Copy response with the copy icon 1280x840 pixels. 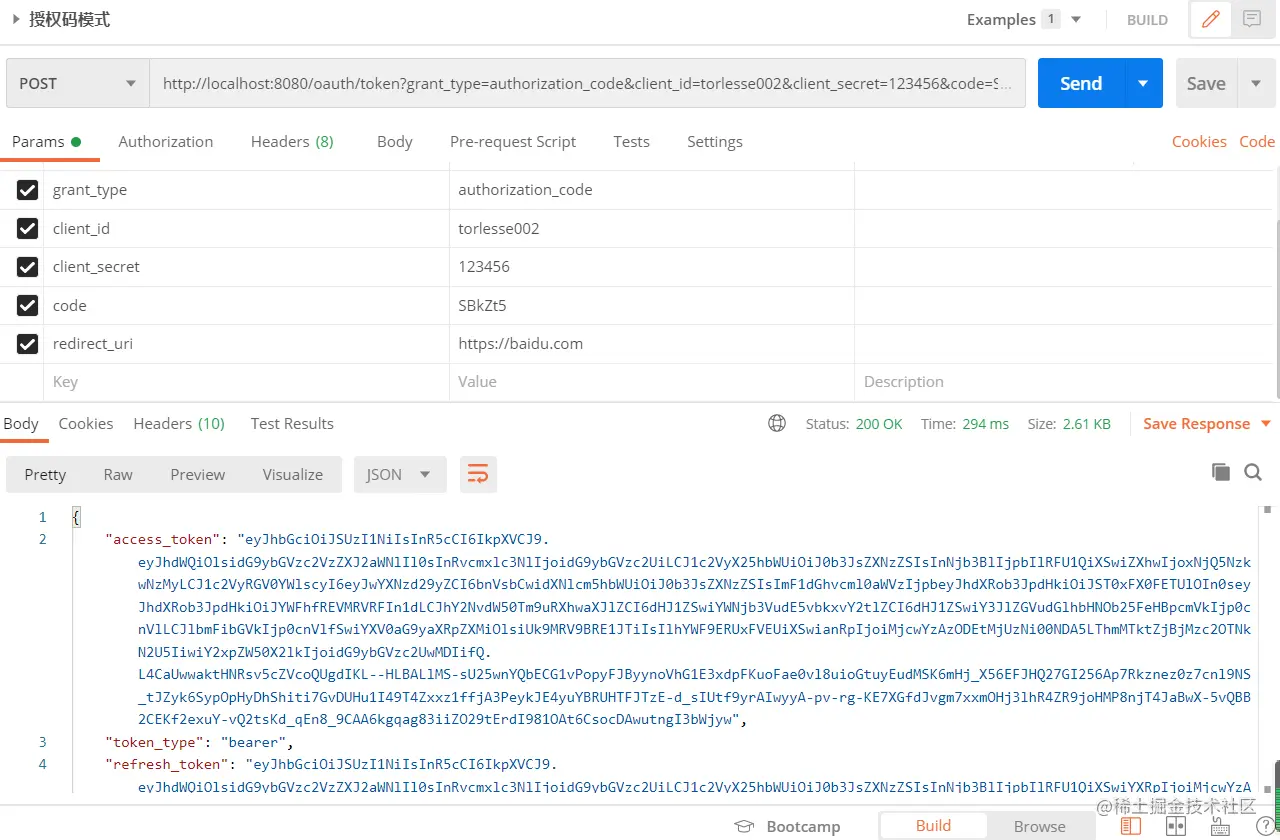1220,472
